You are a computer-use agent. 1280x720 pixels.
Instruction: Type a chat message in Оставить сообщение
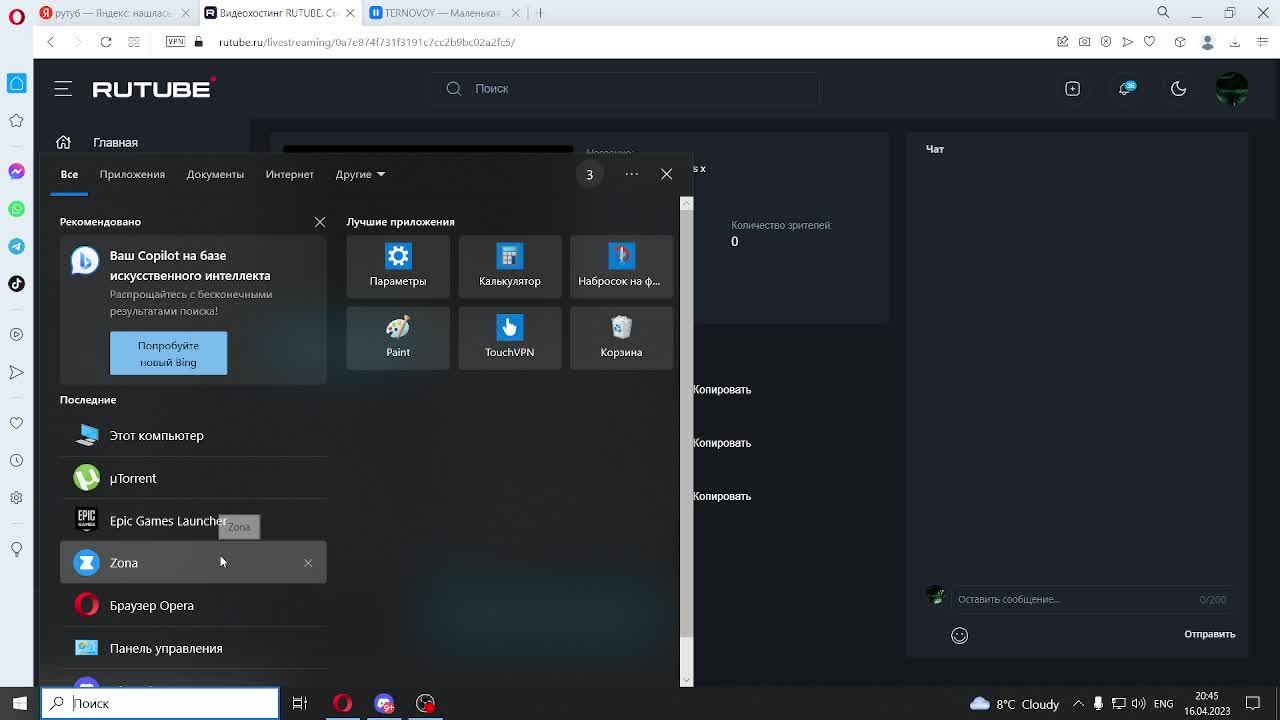click(1075, 599)
